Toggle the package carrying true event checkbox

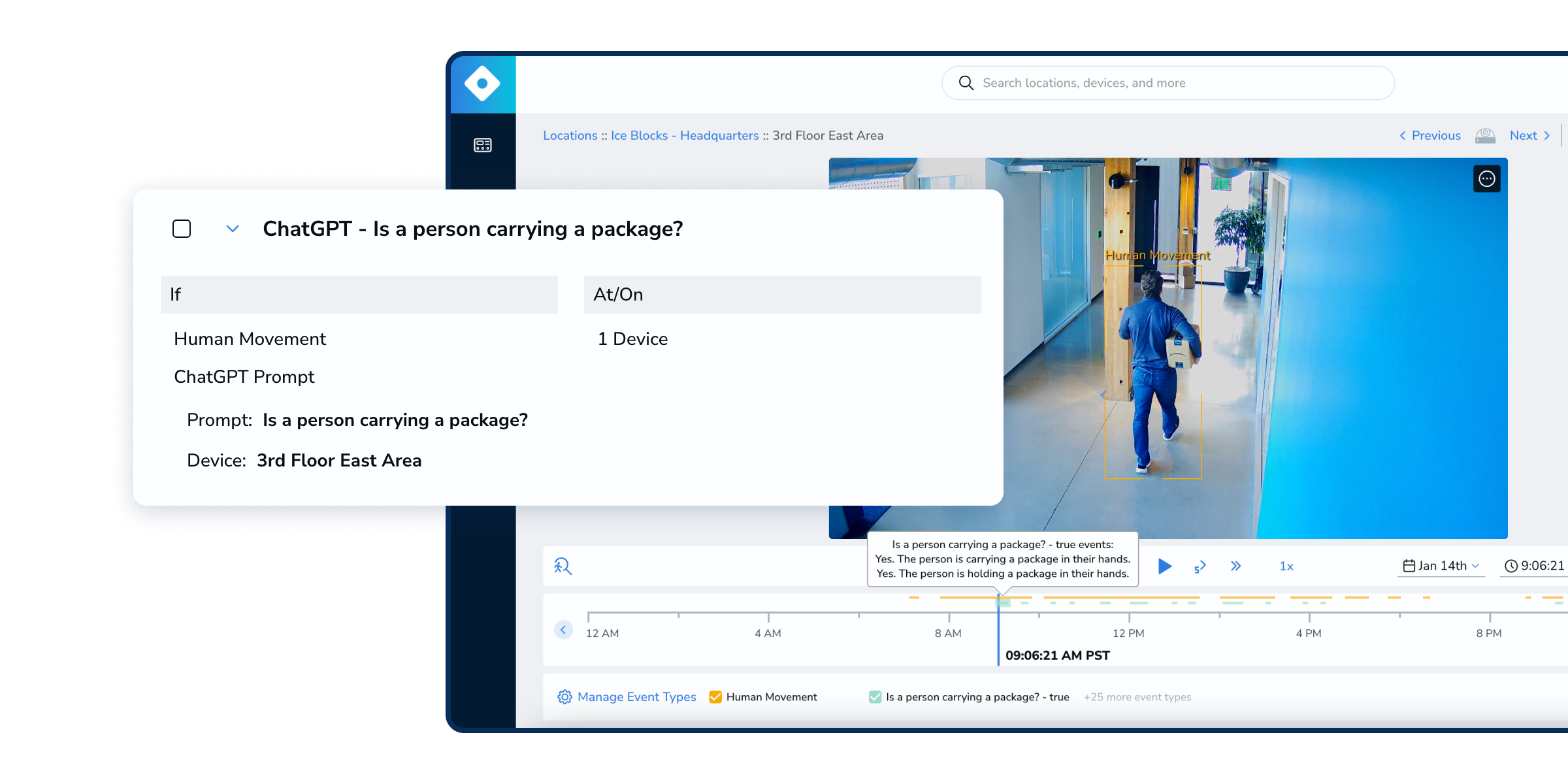click(875, 697)
